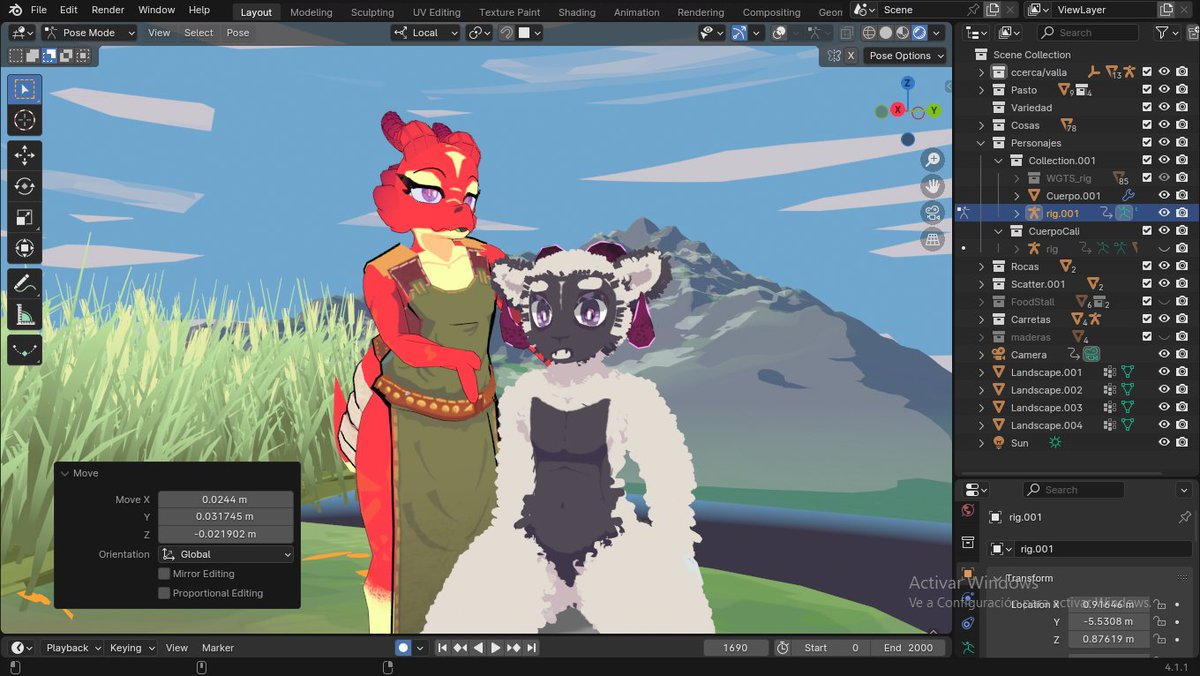
Task: Switch to the Sculpting workspace tab
Action: click(x=372, y=12)
